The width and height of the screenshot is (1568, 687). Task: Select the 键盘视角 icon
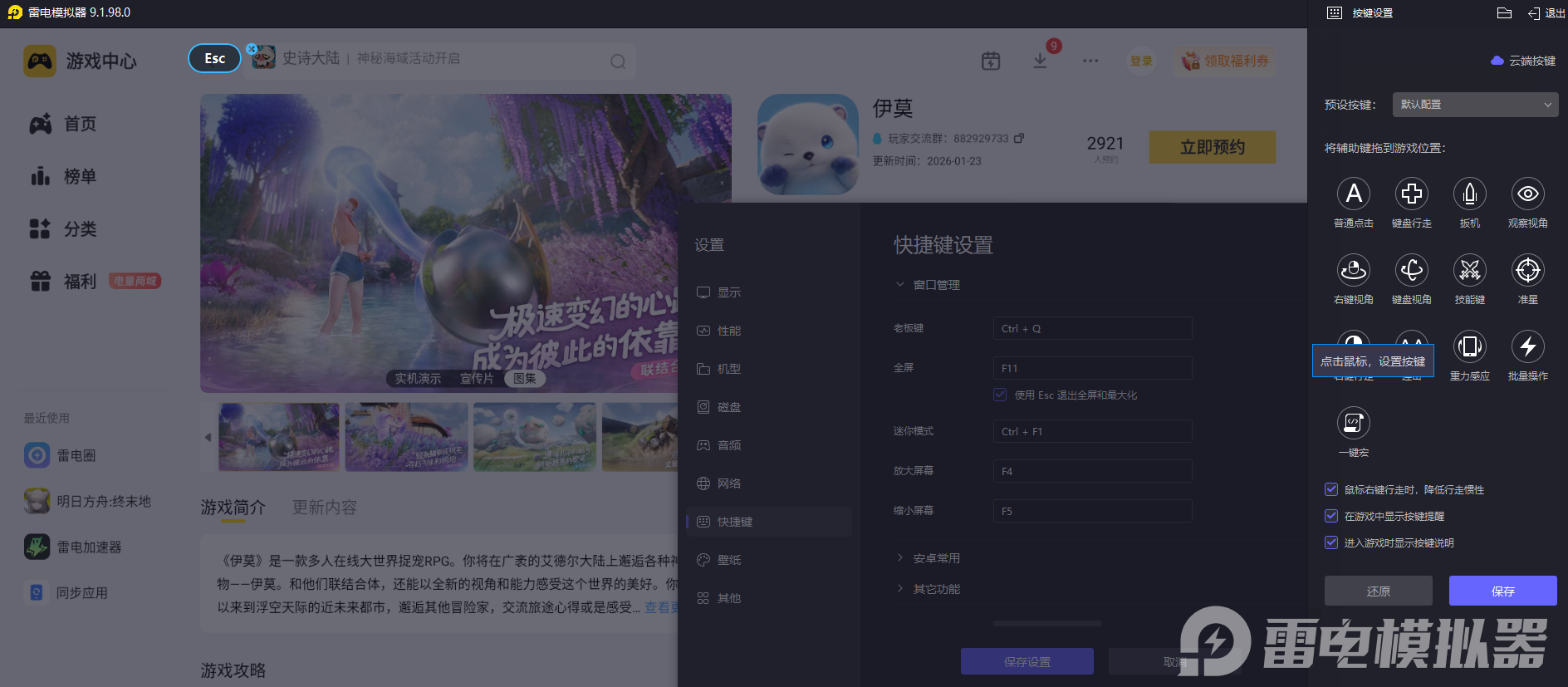click(x=1412, y=270)
